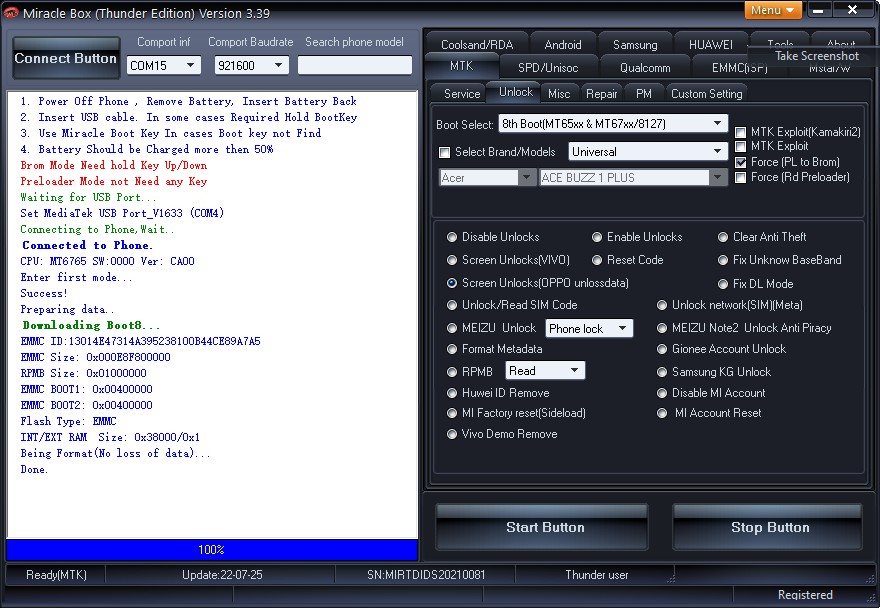Enable Select Brand/Models checkbox
880x608 pixels.
coord(444,152)
